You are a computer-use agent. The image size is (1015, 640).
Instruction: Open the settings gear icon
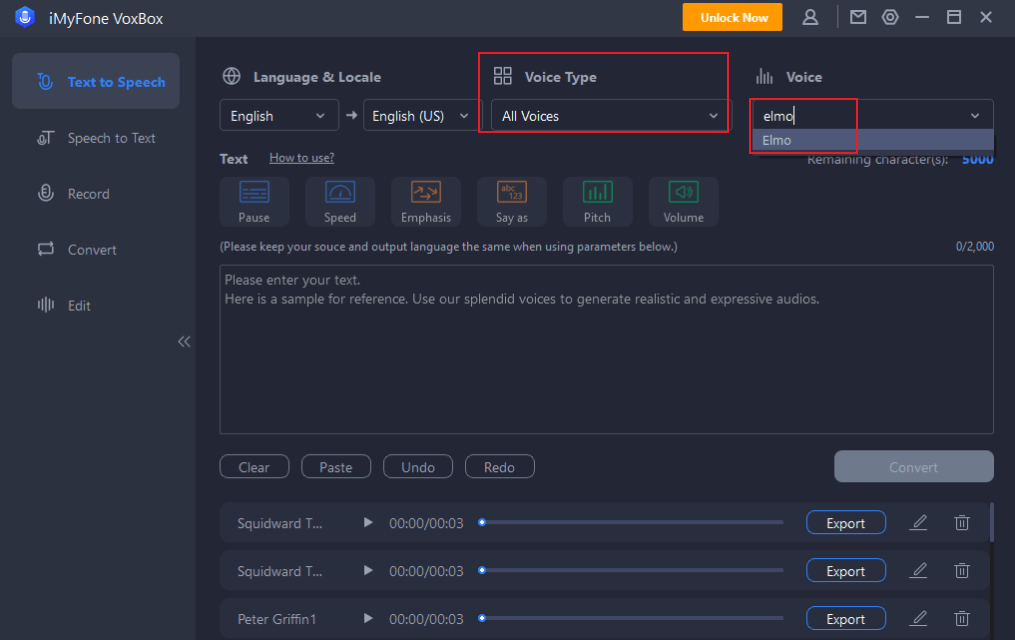890,17
